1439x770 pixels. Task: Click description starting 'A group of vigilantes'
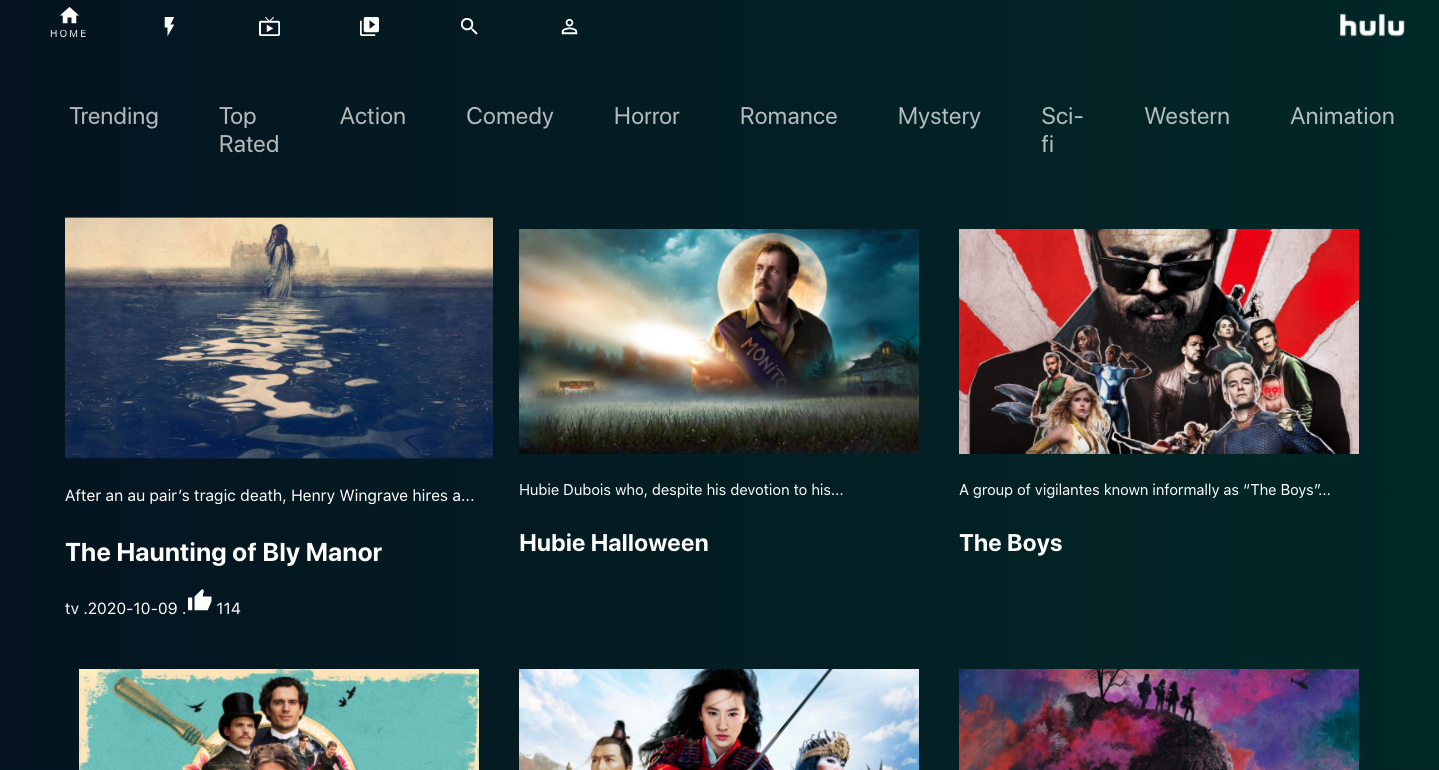point(1145,490)
